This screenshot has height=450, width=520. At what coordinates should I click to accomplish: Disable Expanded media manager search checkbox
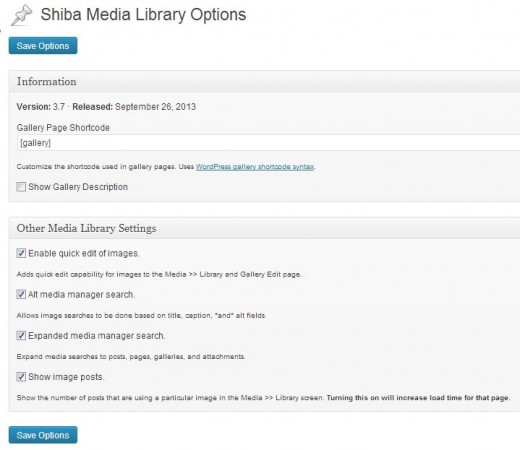21,335
